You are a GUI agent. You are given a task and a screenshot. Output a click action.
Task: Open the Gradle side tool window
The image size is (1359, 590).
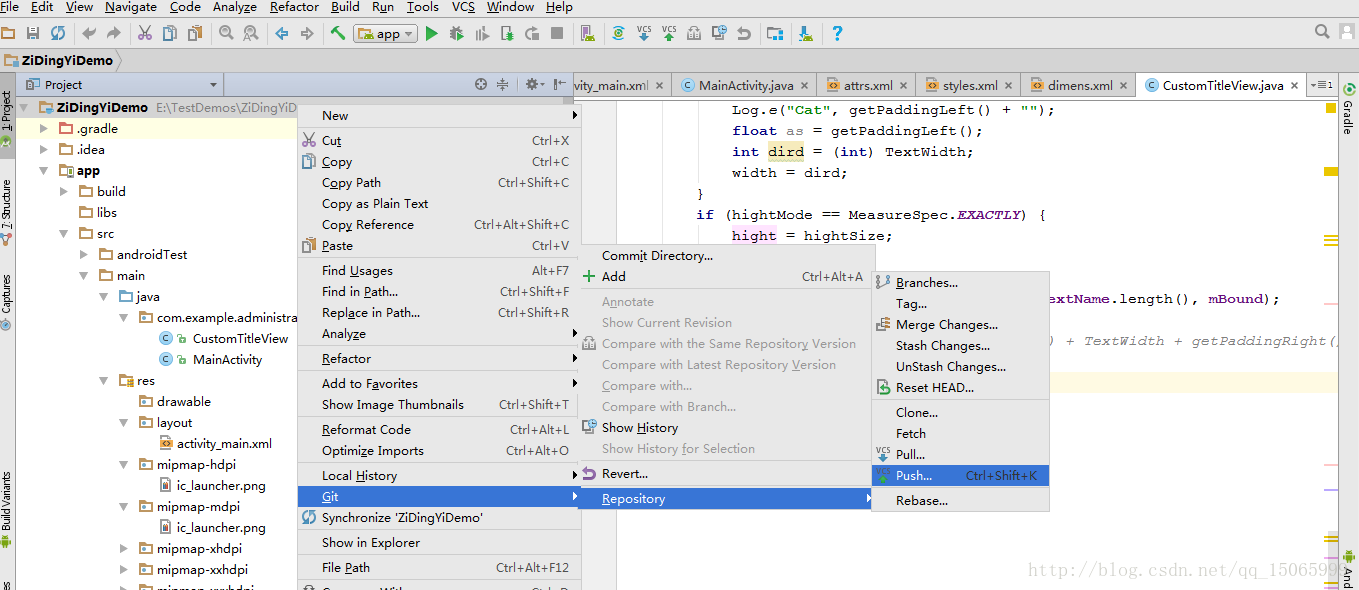(1348, 110)
